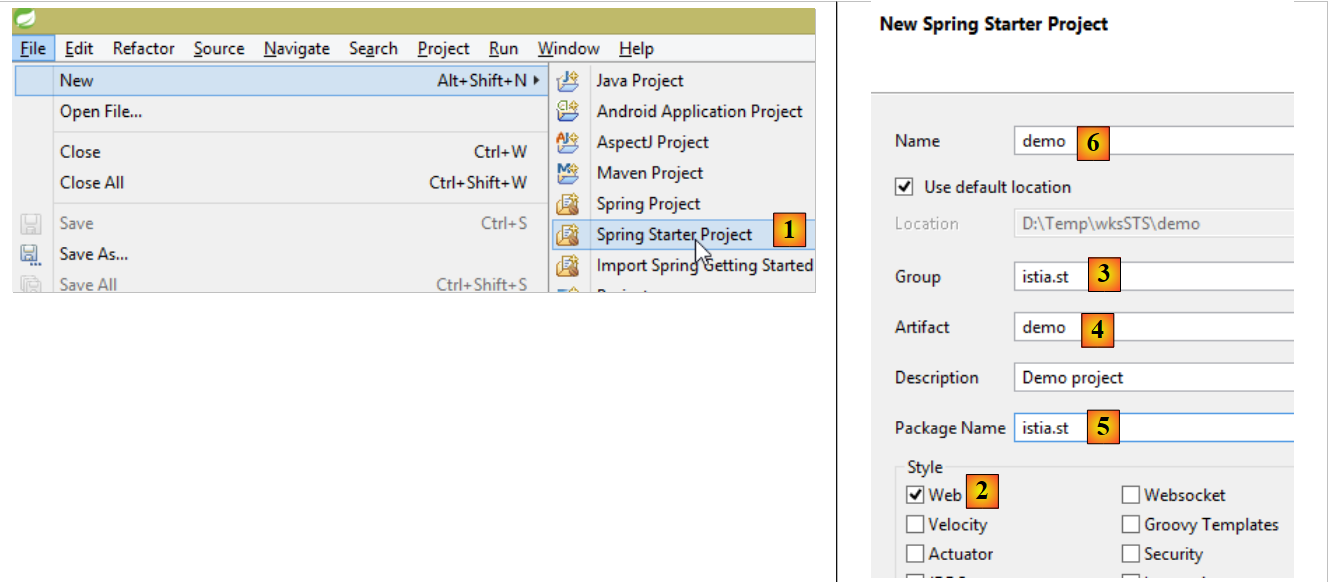Image resolution: width=1330 pixels, height=582 pixels.
Task: Click the Group text field
Action: point(1200,276)
